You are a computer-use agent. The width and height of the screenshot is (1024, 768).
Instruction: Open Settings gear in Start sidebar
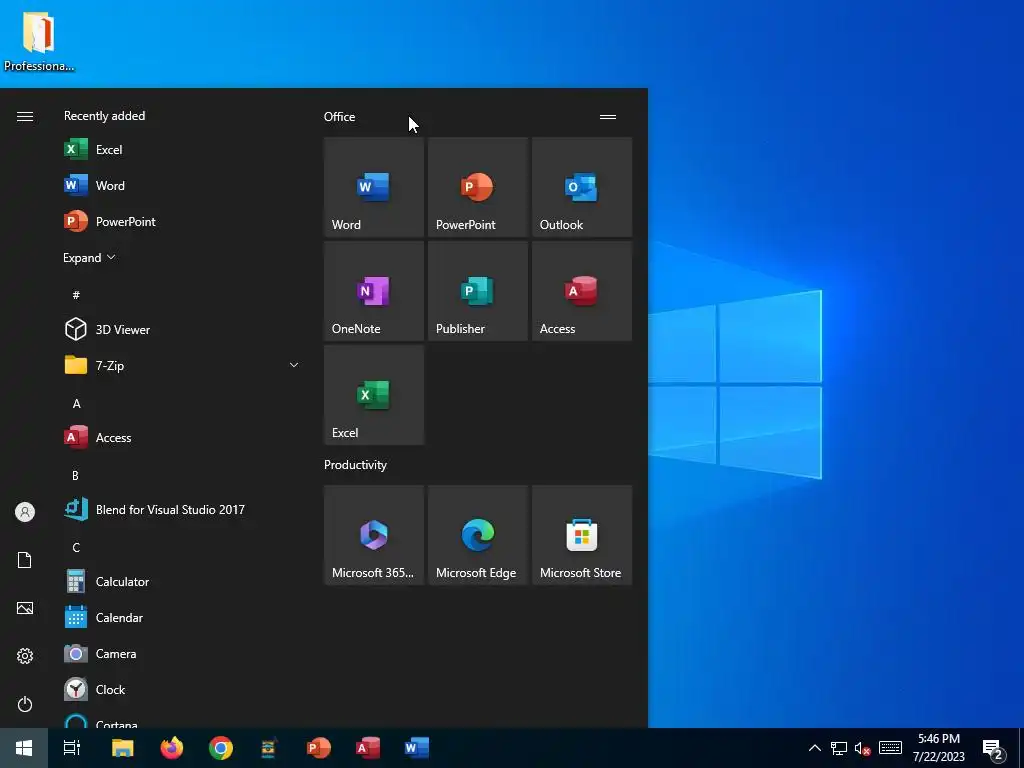point(25,656)
